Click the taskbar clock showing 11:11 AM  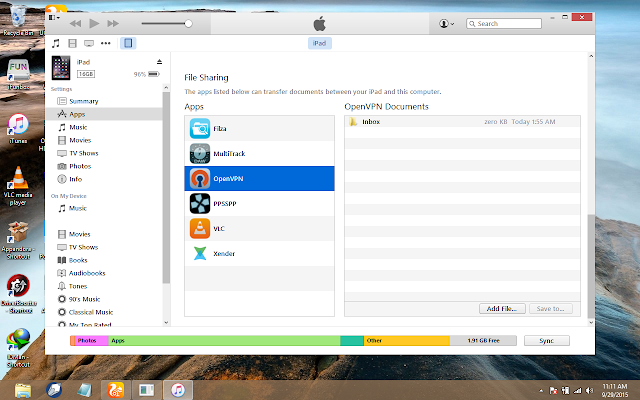click(x=614, y=391)
